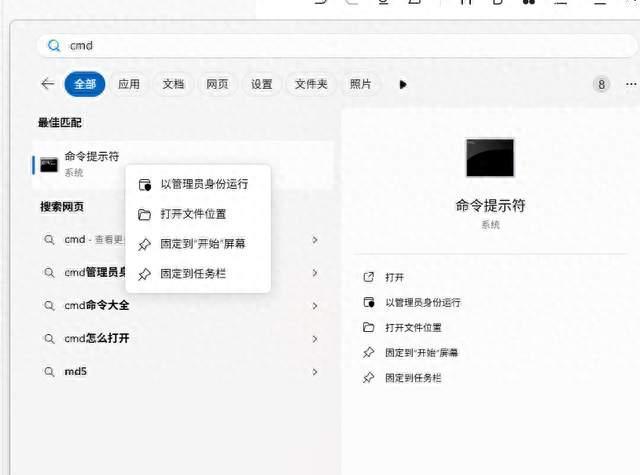The image size is (640, 475).
Task: Select the md5 web suggestion
Action: pyautogui.click(x=183, y=371)
